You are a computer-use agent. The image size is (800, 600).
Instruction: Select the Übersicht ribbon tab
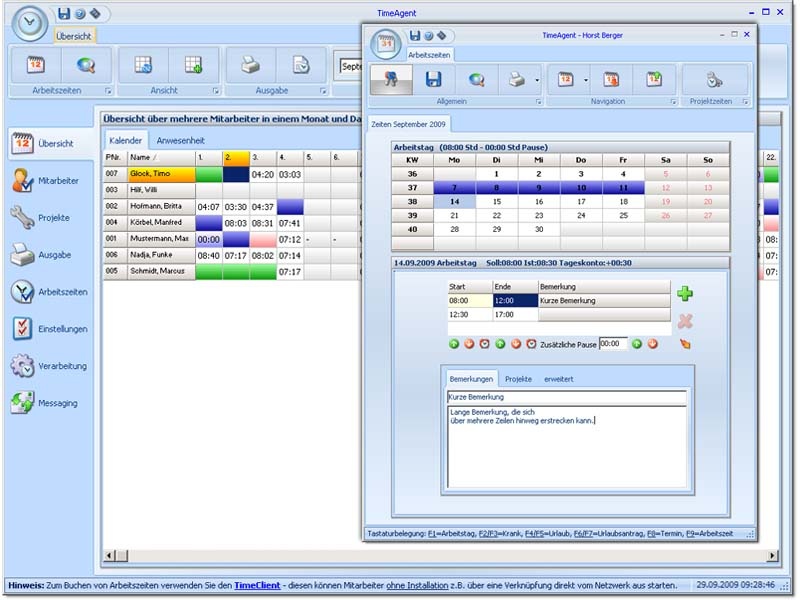pyautogui.click(x=73, y=36)
